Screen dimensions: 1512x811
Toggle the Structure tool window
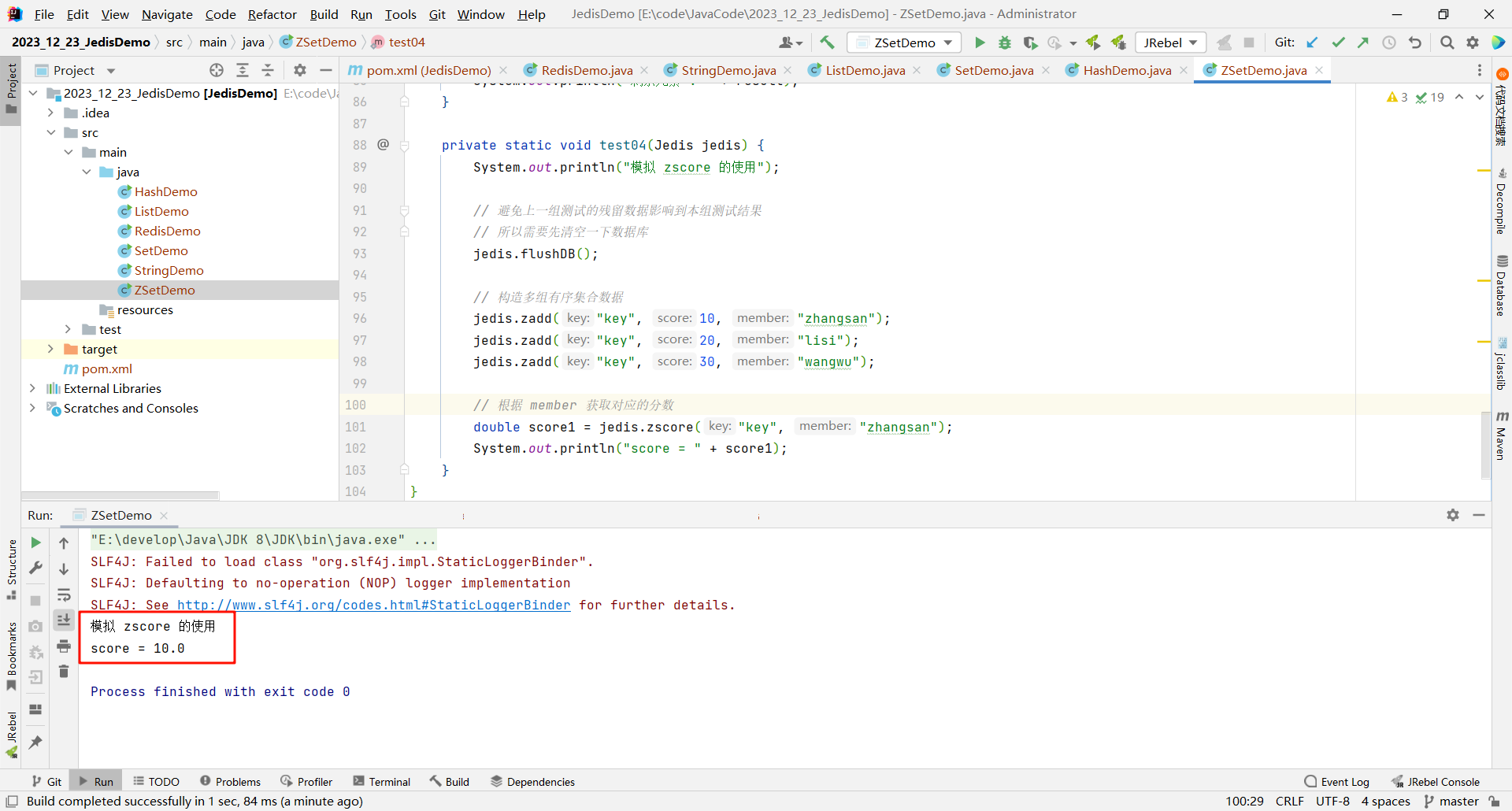coord(11,568)
